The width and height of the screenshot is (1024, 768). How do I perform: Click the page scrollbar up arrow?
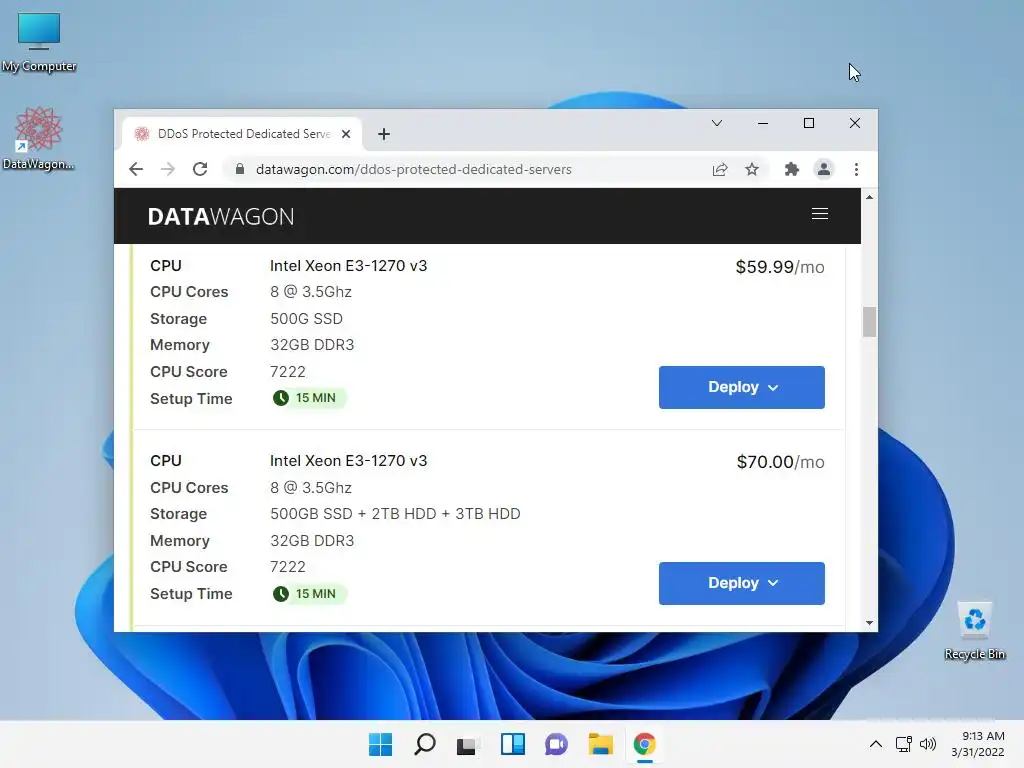[869, 197]
